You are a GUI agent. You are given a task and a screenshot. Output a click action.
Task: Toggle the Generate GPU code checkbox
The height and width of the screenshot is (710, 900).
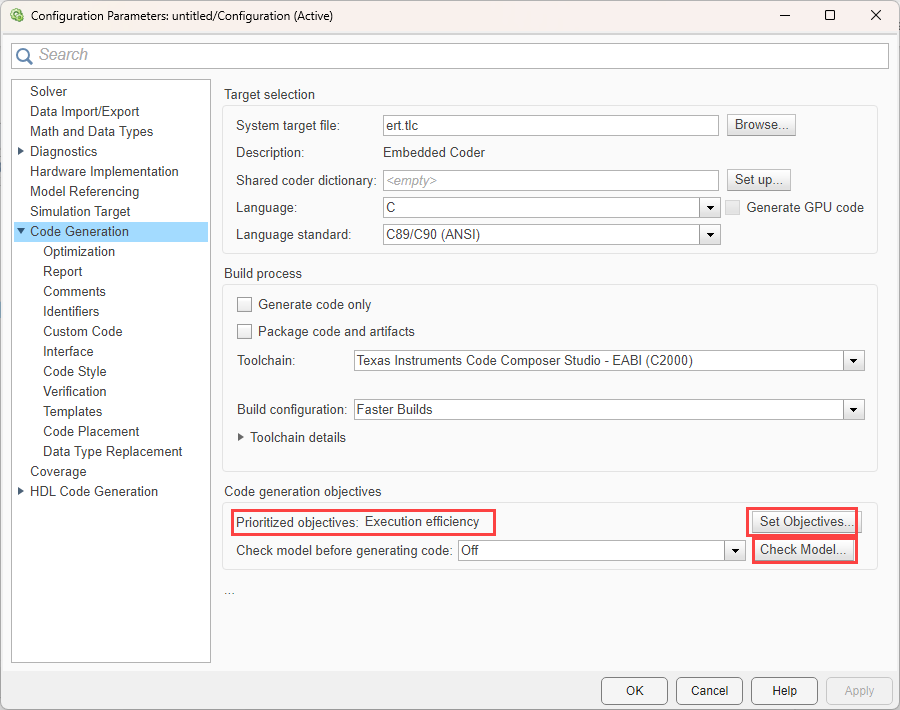coord(733,207)
